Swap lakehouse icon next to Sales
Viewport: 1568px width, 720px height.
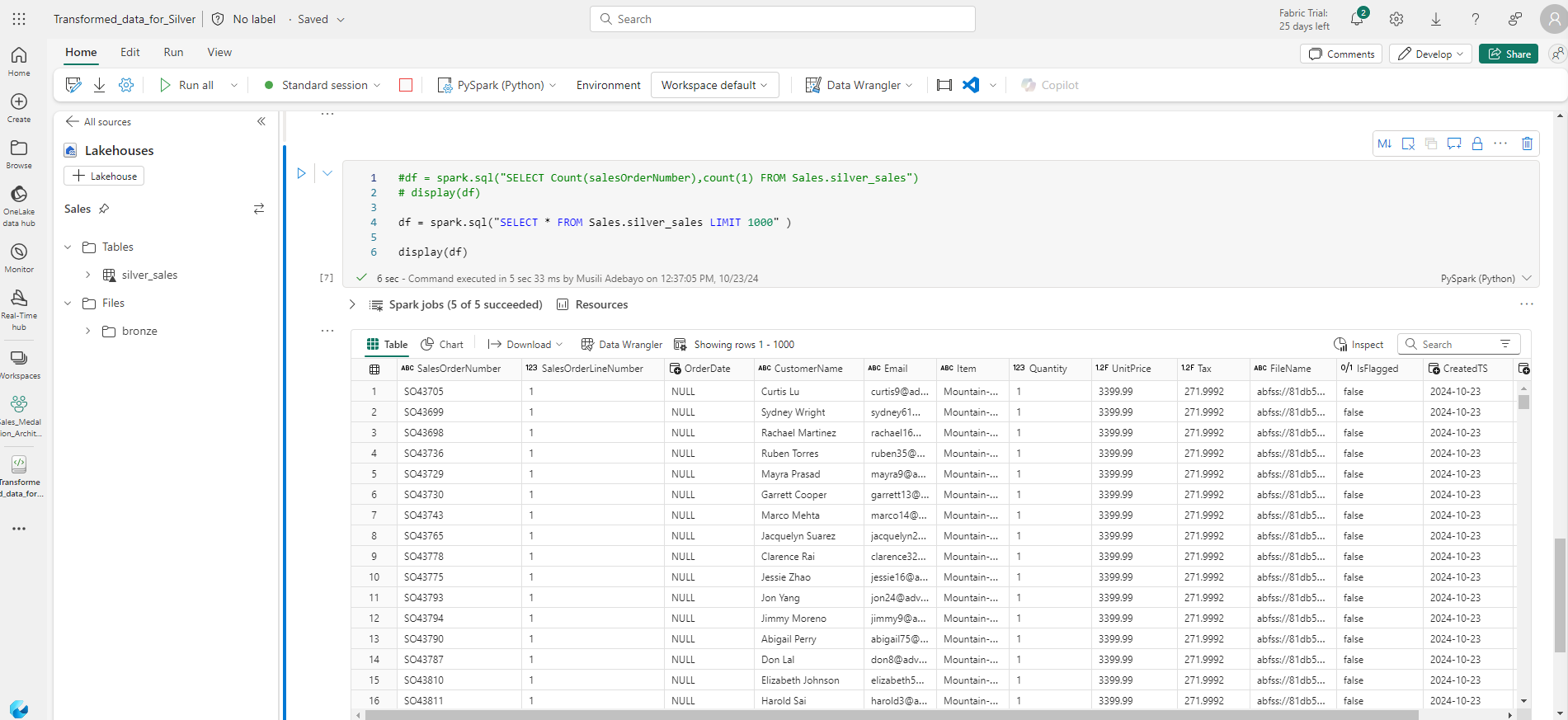click(259, 209)
